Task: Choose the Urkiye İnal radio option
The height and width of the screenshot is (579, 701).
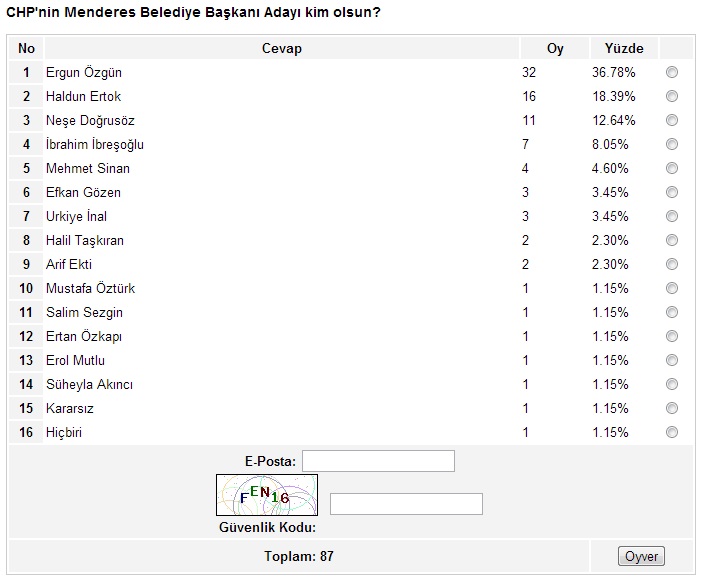Action: [671, 216]
